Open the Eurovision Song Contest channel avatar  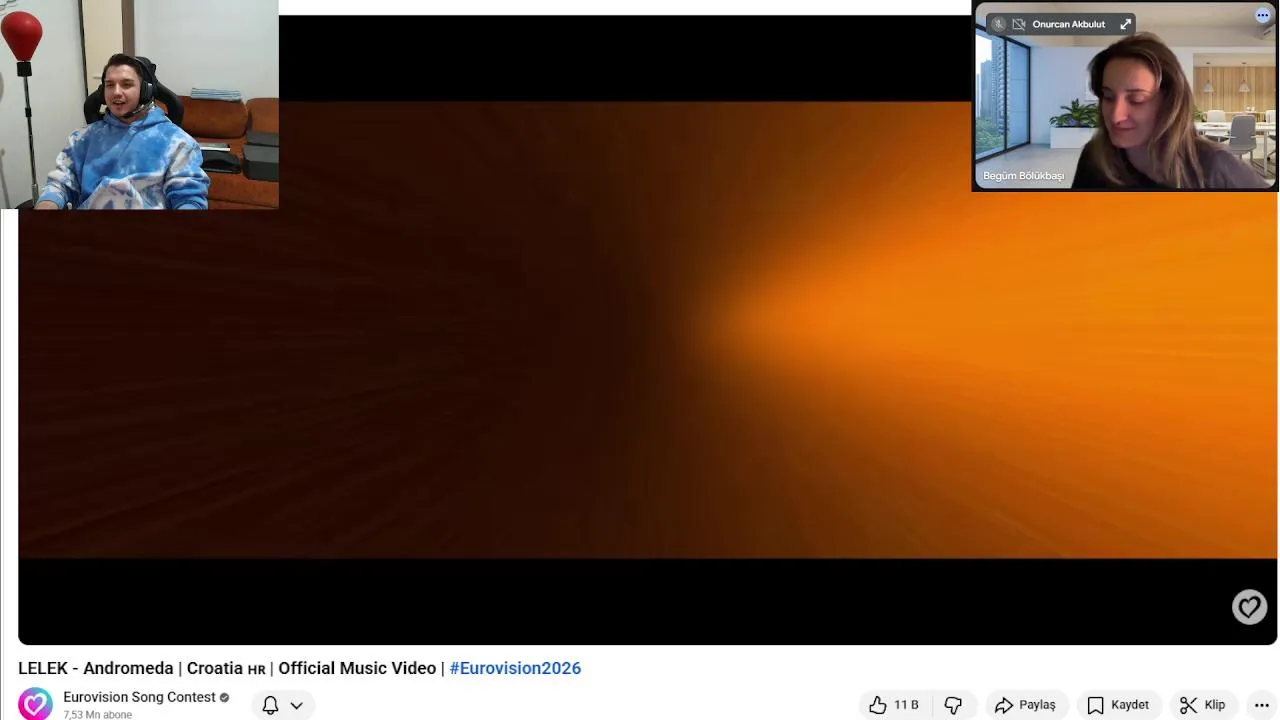point(35,703)
